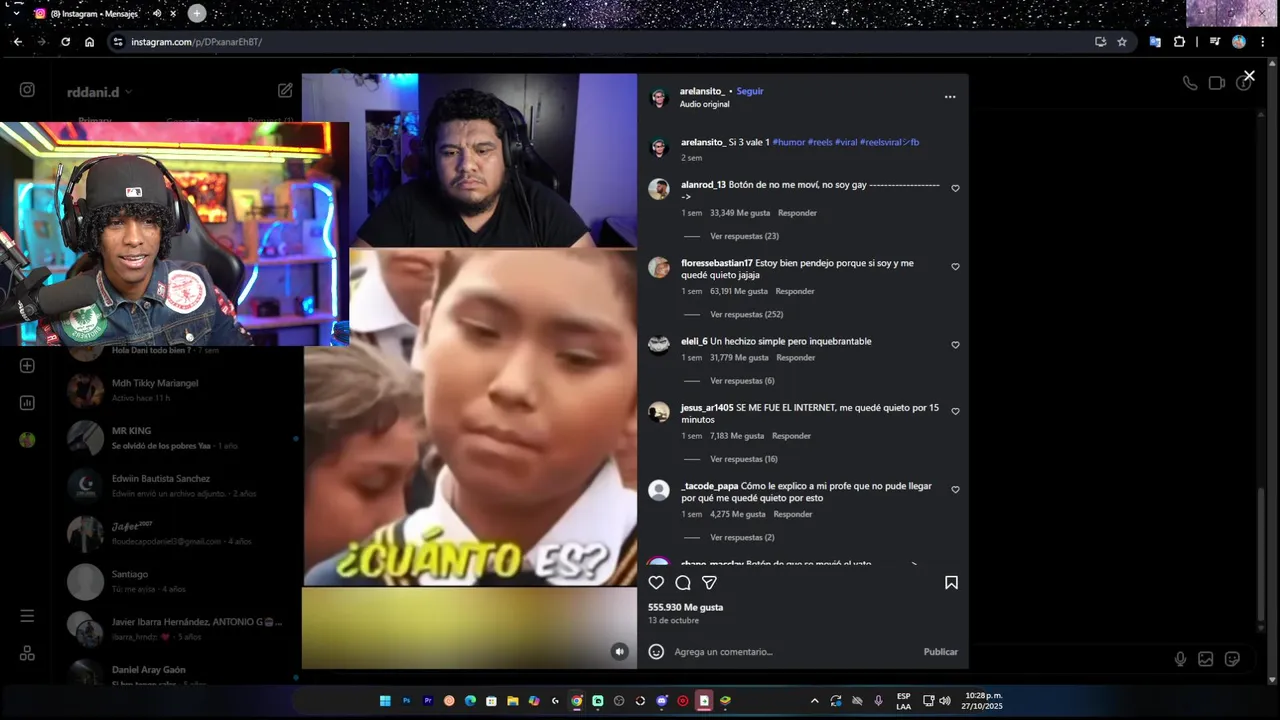
Task: Open Premiere Pro from the taskbar
Action: tap(427, 701)
